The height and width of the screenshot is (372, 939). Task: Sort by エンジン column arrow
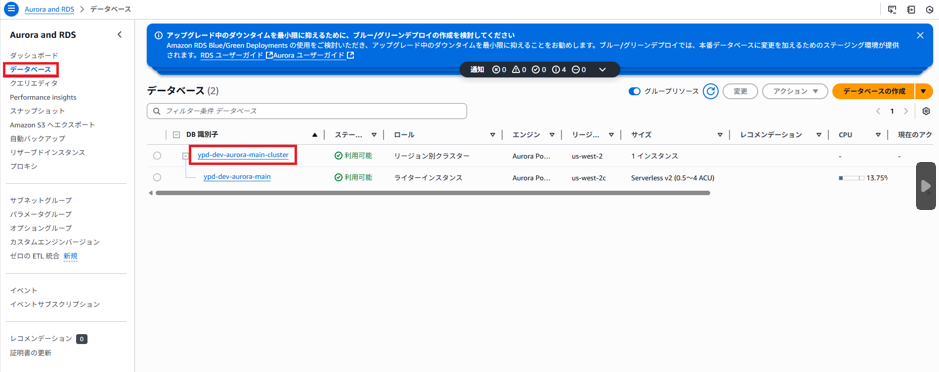pos(552,135)
